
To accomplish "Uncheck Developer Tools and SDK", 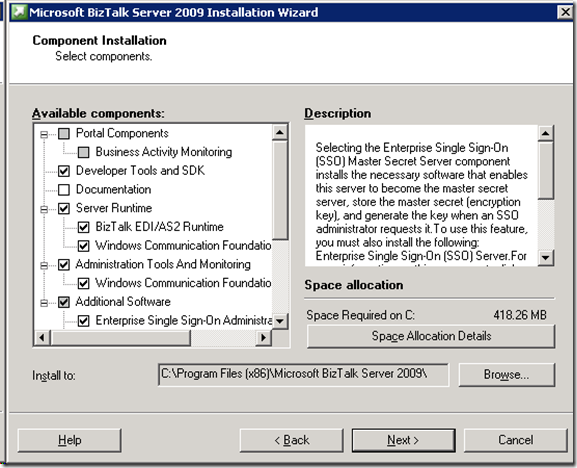I will tap(64, 171).
